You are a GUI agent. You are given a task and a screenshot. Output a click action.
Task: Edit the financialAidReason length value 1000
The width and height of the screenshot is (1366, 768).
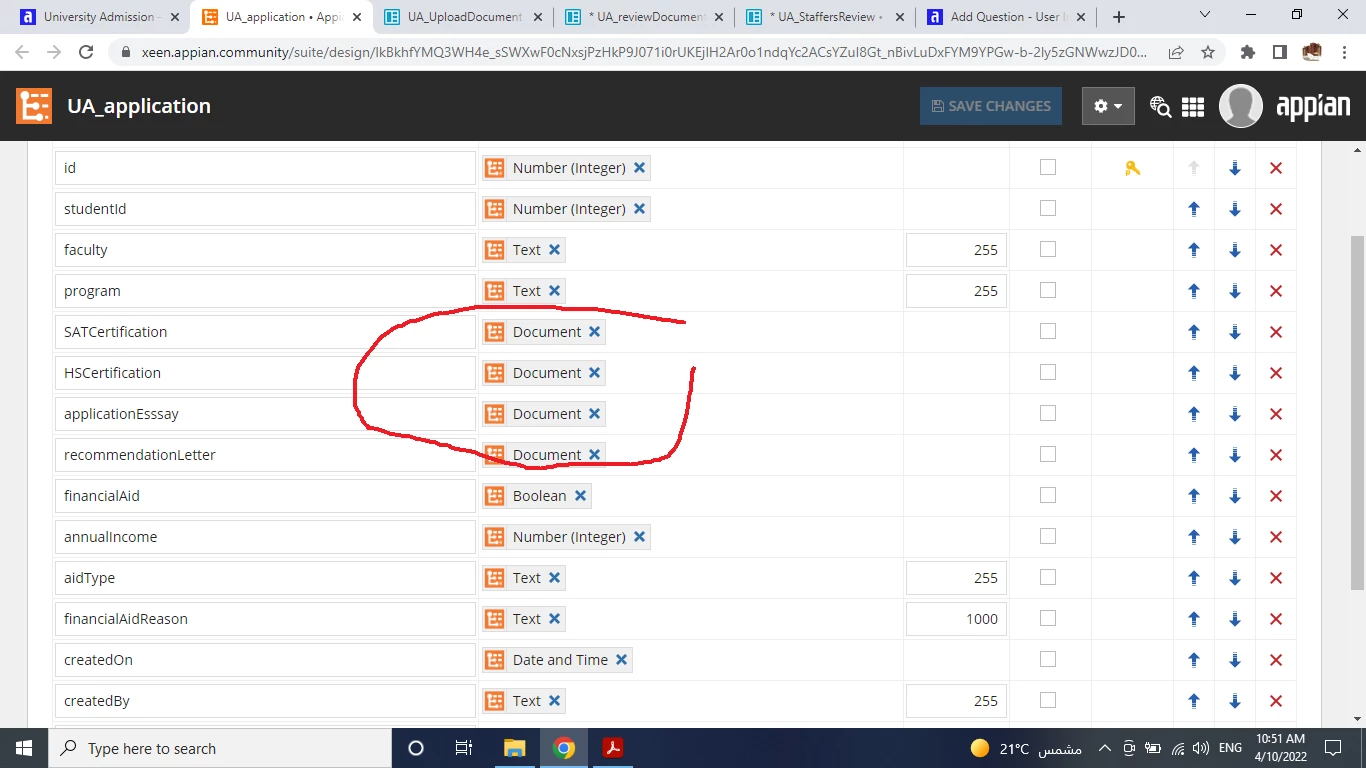956,619
